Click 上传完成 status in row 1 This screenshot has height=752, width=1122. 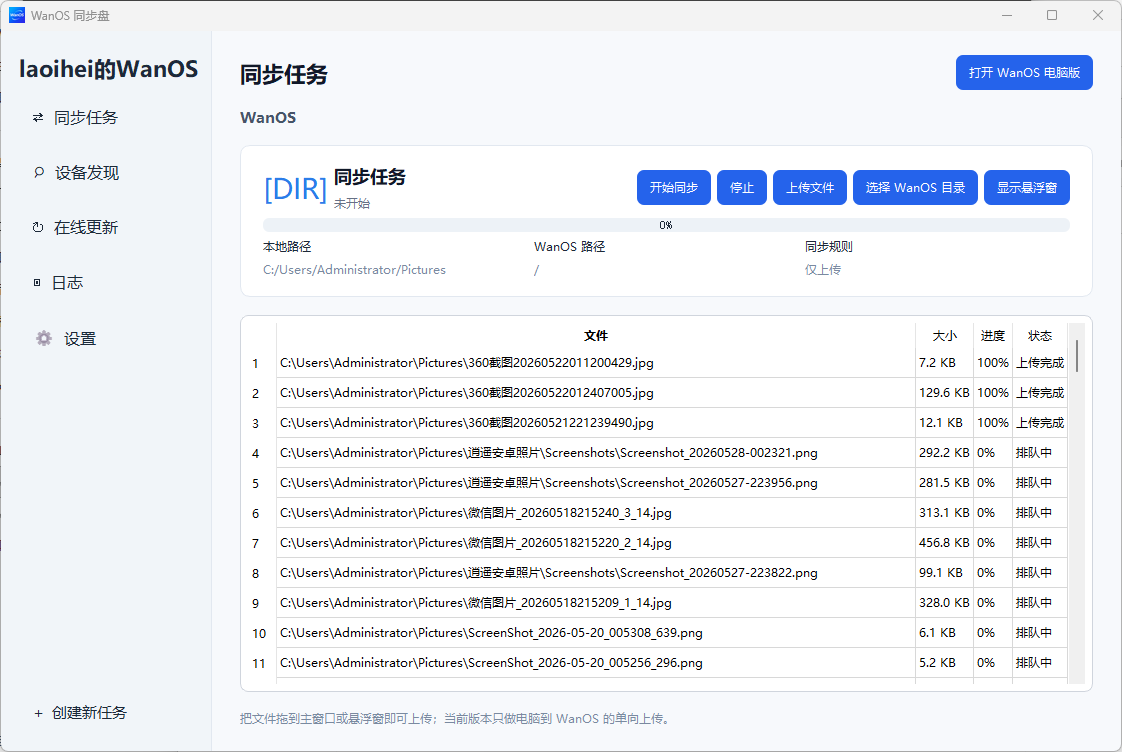coord(1040,363)
